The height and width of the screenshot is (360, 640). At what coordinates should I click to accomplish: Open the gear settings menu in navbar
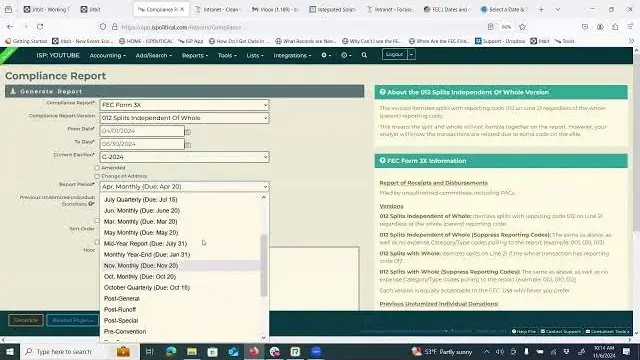point(326,55)
